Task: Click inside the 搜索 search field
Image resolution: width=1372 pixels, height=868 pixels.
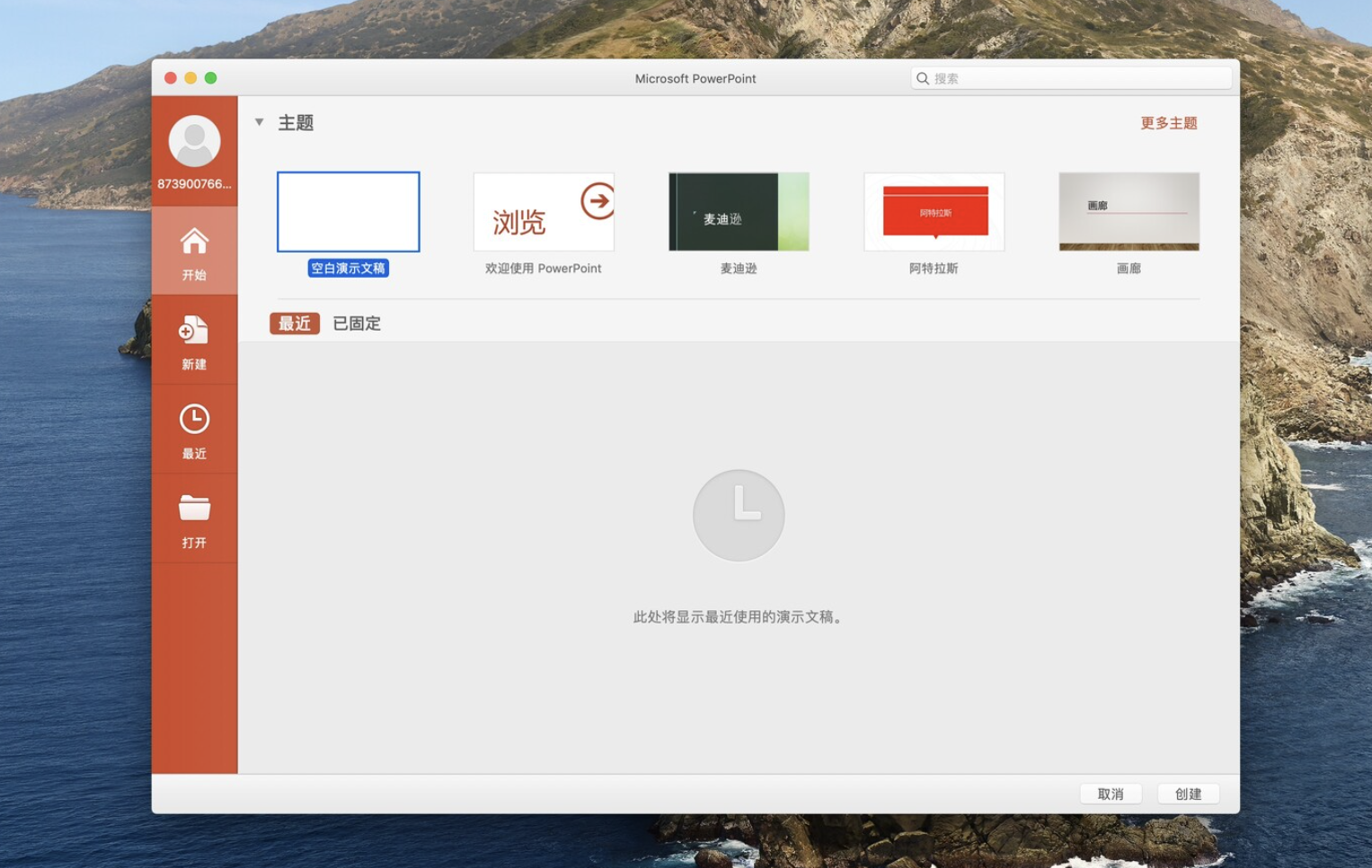Action: (x=1033, y=77)
